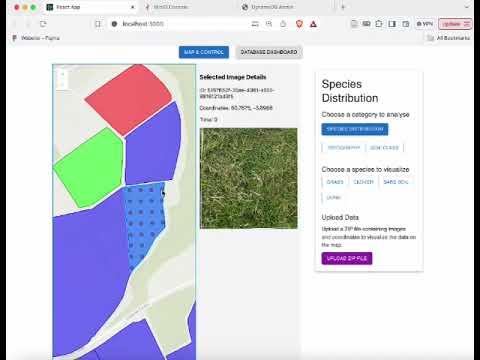
Task: Go forward in browser history
Action: (28, 24)
